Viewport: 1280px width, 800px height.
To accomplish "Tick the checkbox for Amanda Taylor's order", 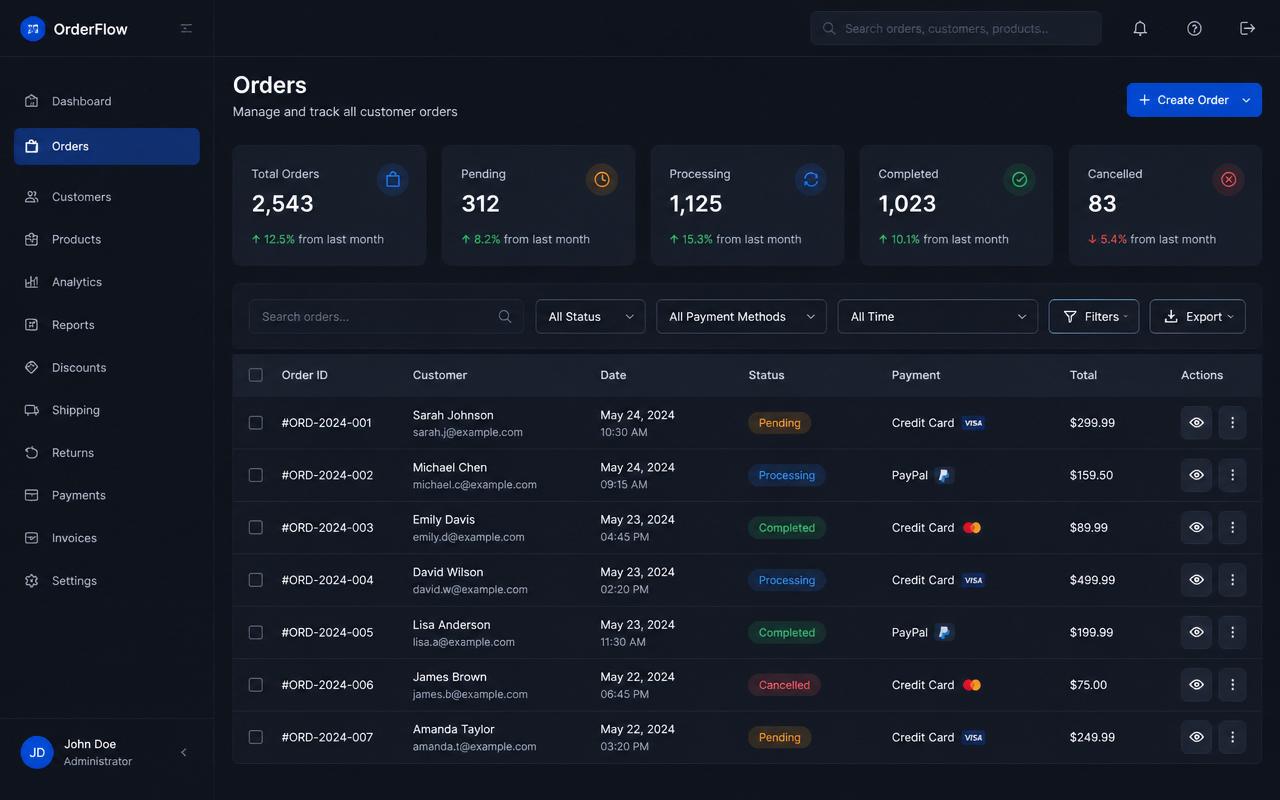I will coord(255,737).
